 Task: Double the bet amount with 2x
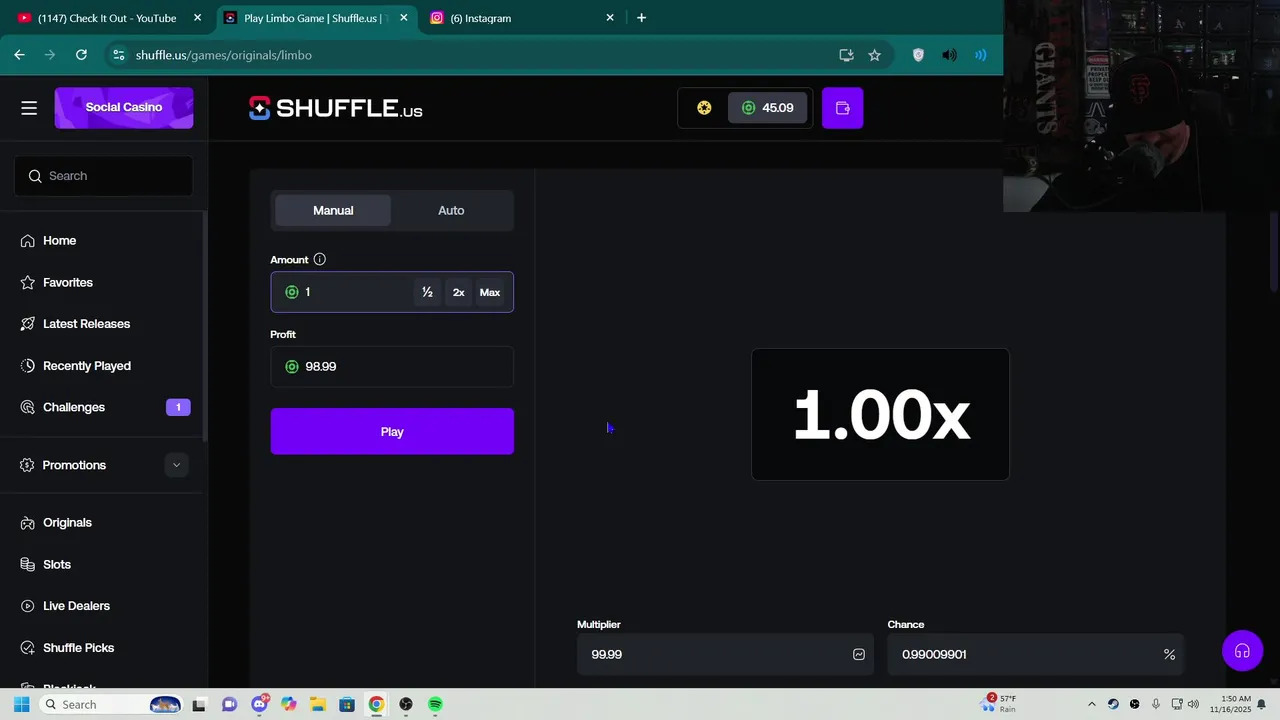click(x=458, y=292)
